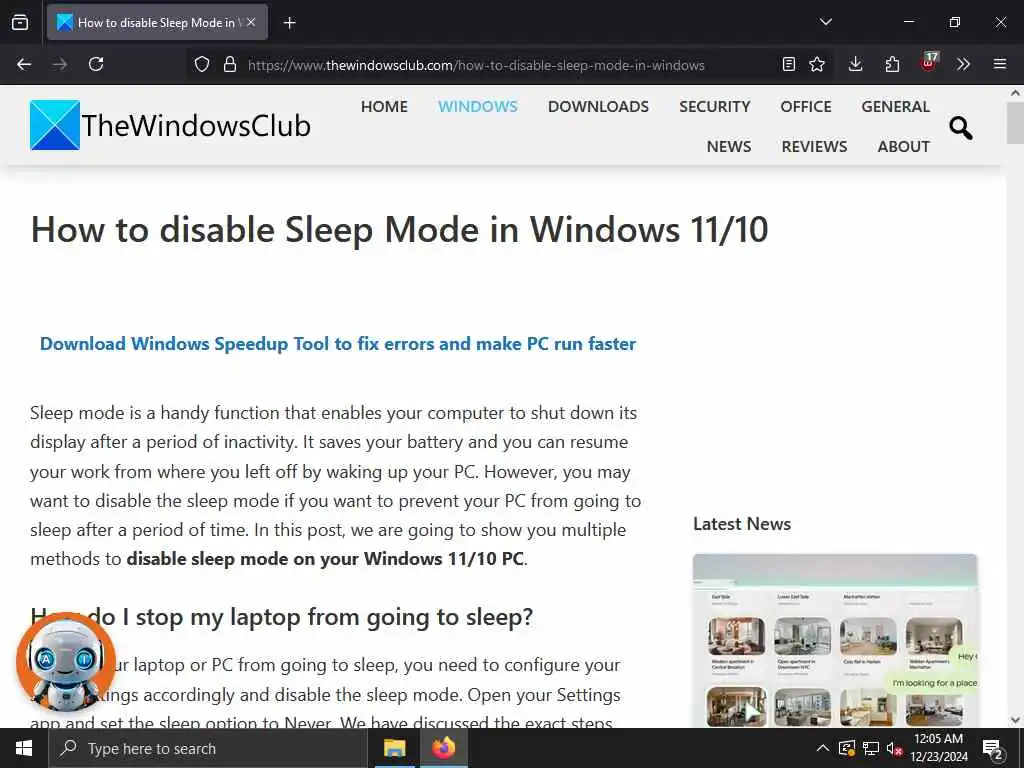Screen dimensions: 1024x768
Task: Open the GENERAL menu item
Action: (895, 106)
